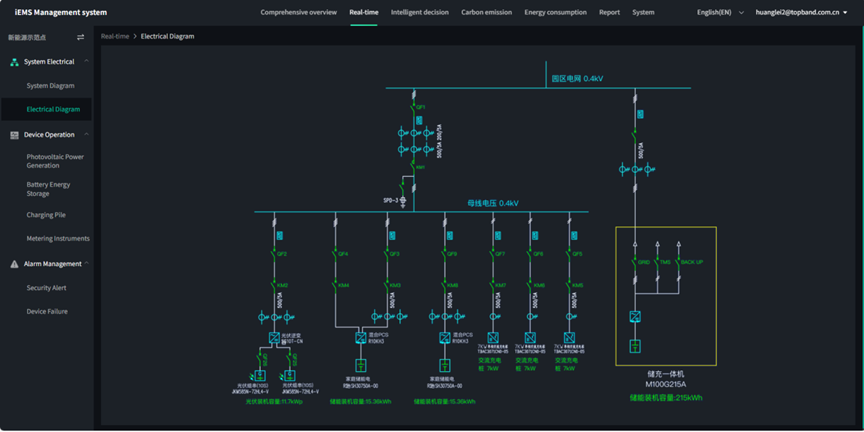The width and height of the screenshot is (864, 432).
Task: Collapse the System Electrical sidebar group
Action: [x=86, y=62]
